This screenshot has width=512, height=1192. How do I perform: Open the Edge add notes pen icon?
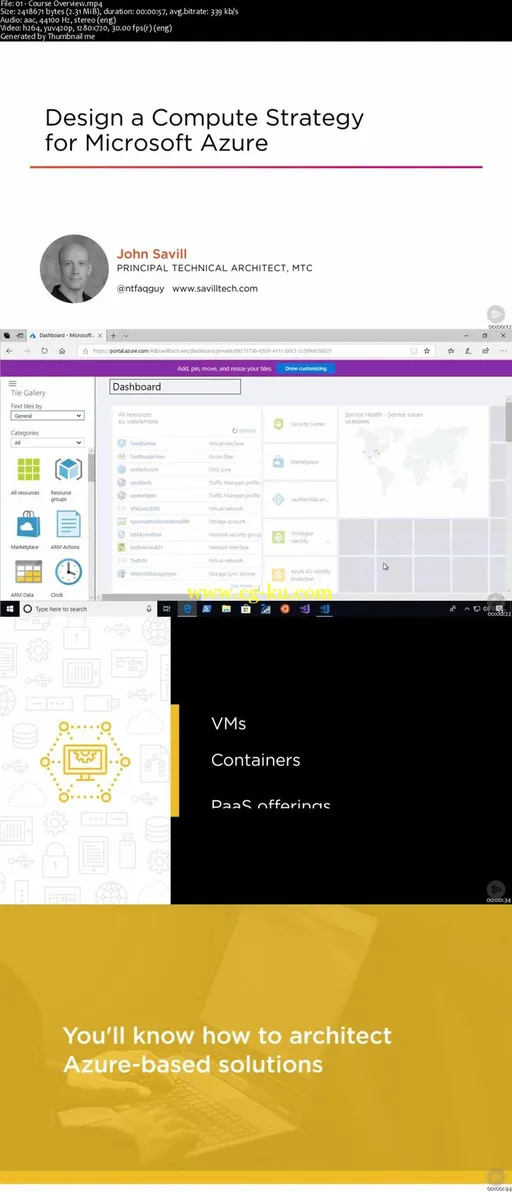pos(466,351)
